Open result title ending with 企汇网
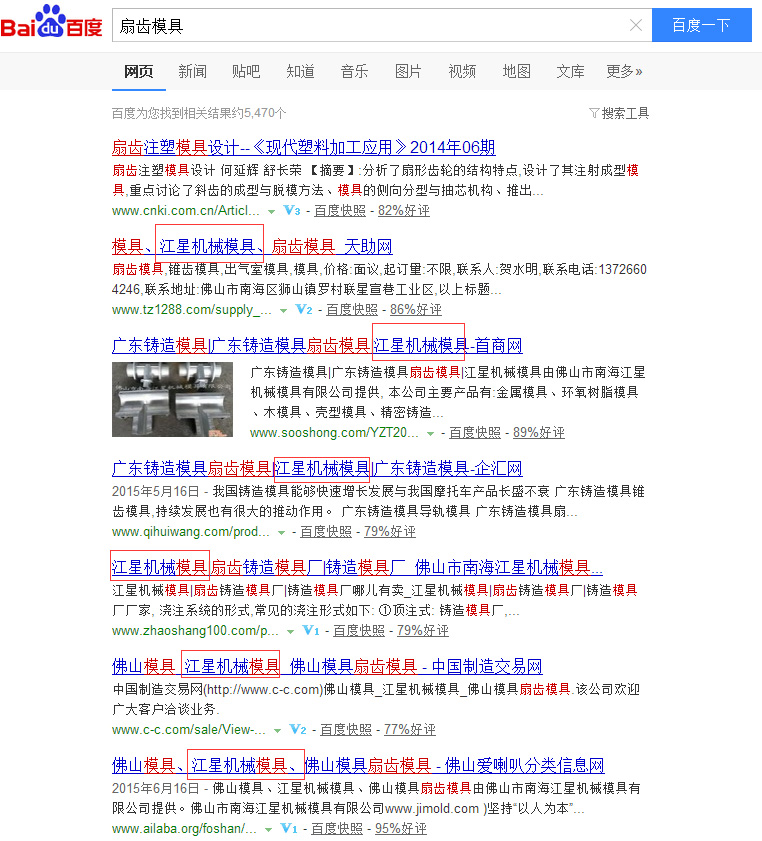Viewport: 762px width, 841px height. click(317, 469)
